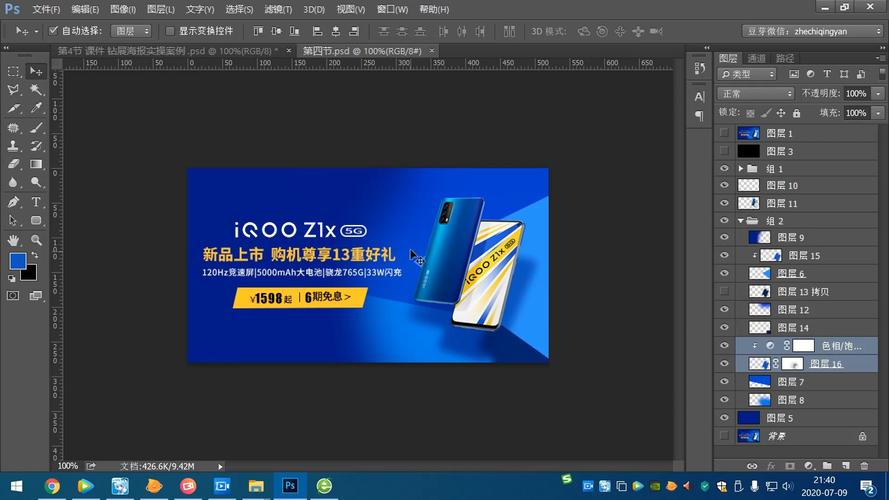Toggle Quick Mask mode
The height and width of the screenshot is (500, 889).
pos(13,295)
